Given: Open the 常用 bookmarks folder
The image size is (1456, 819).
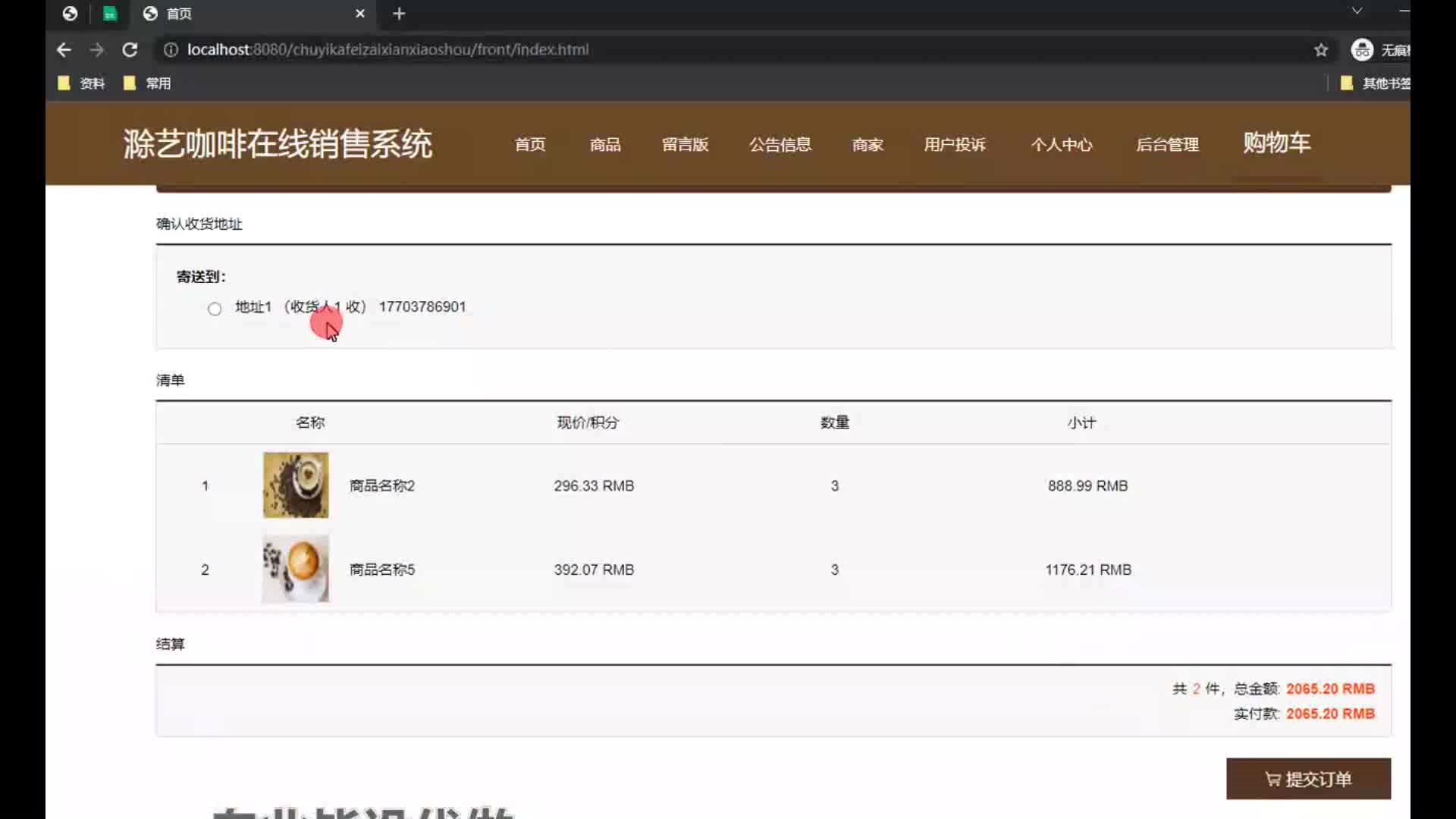Looking at the screenshot, I should click(147, 83).
